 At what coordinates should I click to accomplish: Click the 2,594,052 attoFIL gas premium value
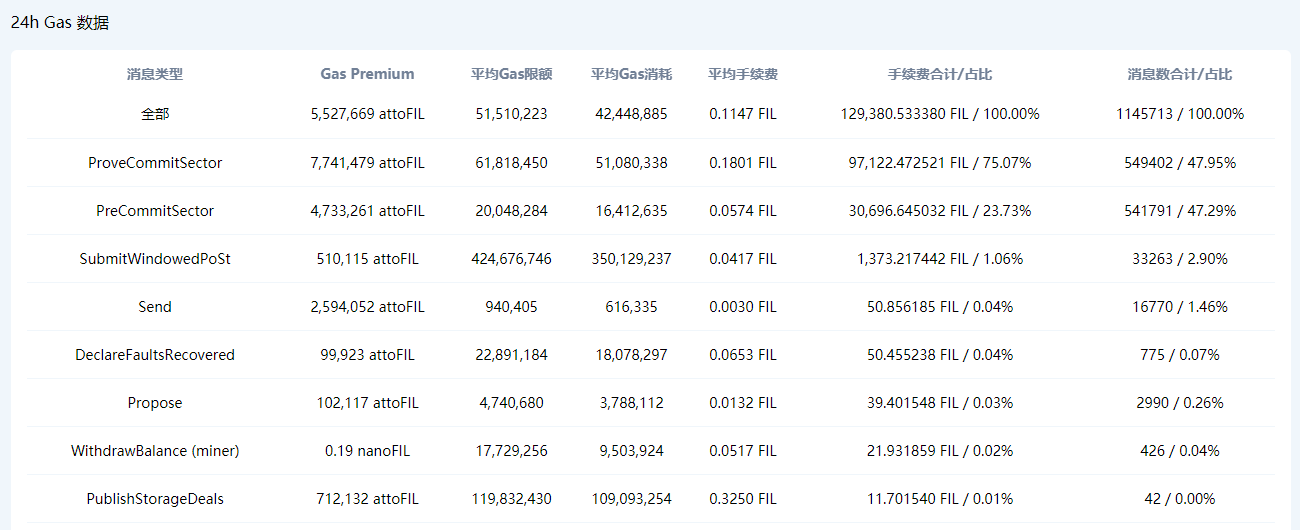(367, 306)
